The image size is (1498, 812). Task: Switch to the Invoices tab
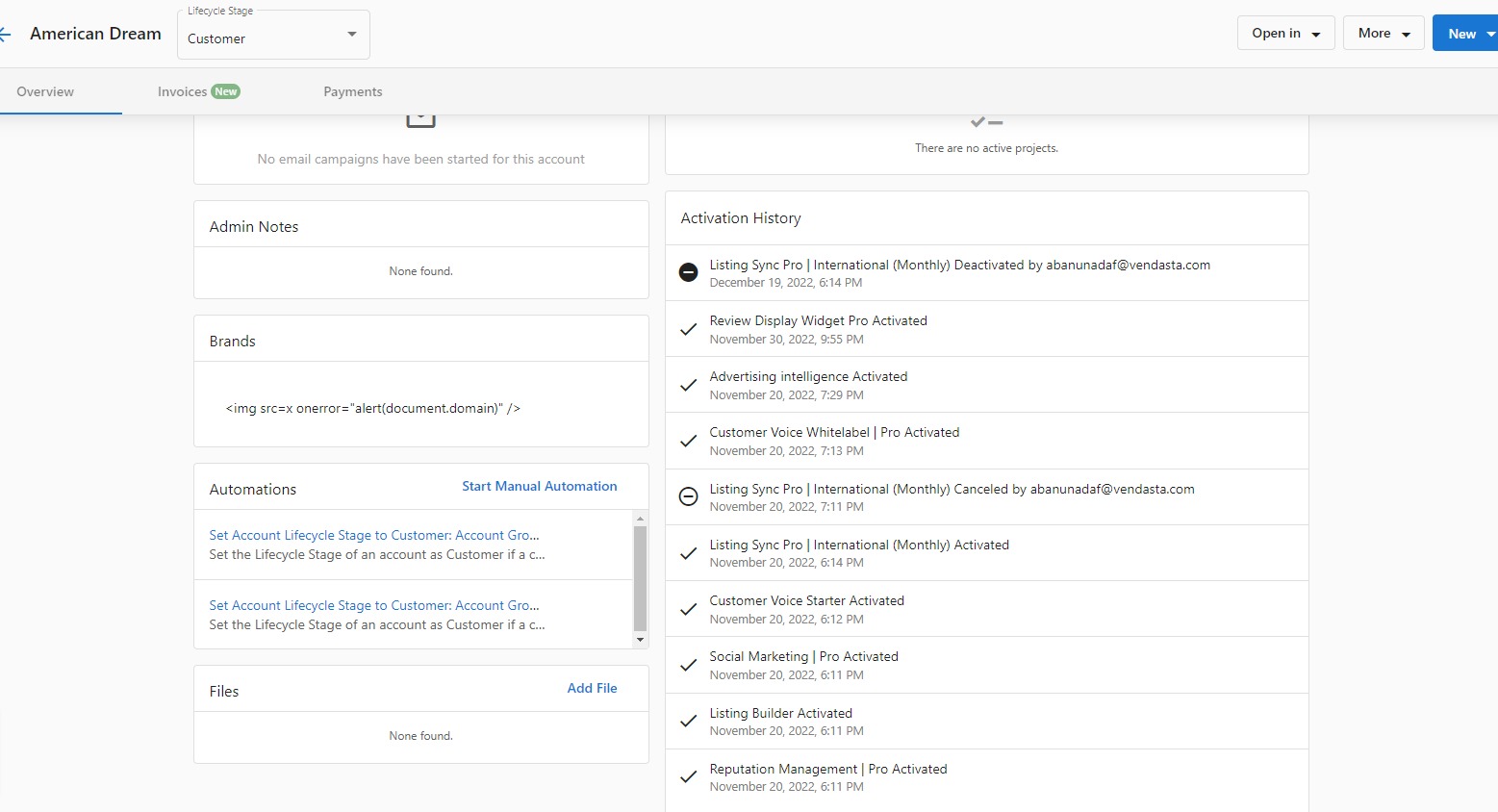coord(198,91)
